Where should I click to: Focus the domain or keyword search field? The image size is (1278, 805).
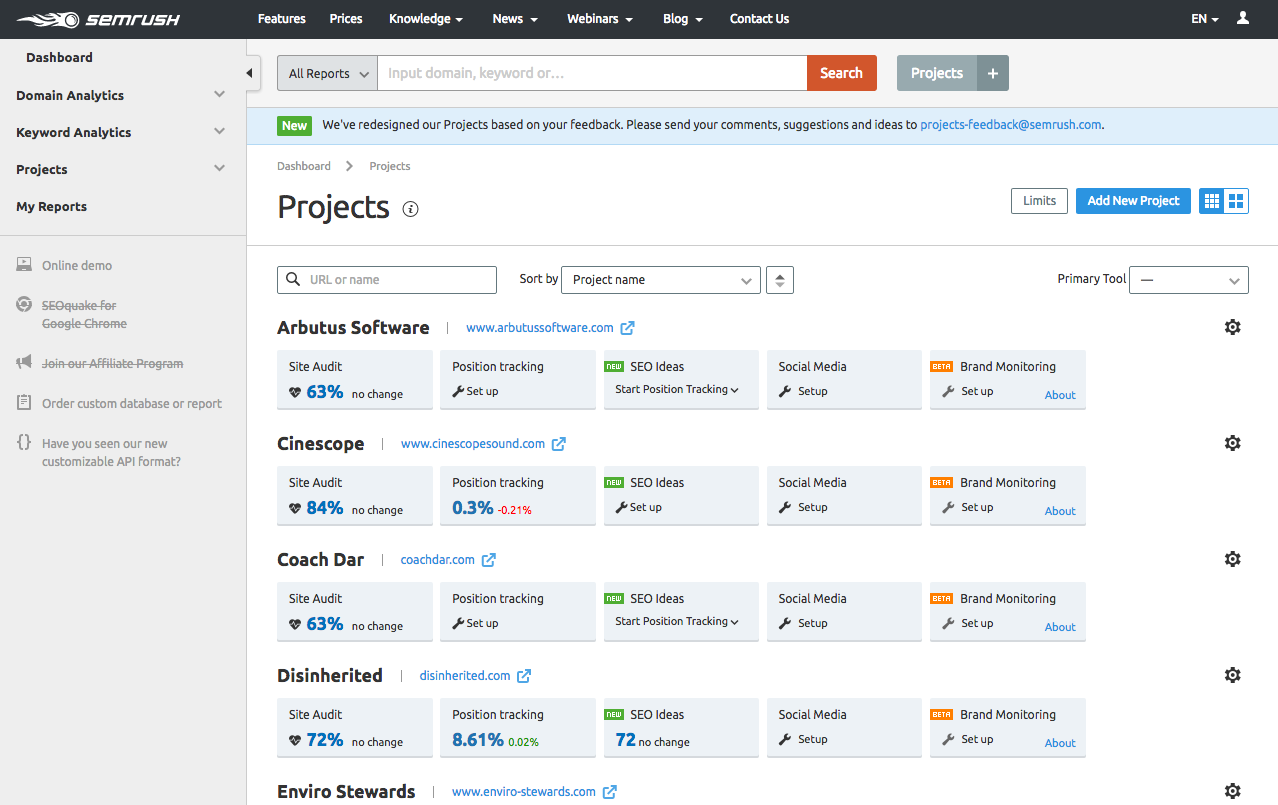click(x=592, y=73)
